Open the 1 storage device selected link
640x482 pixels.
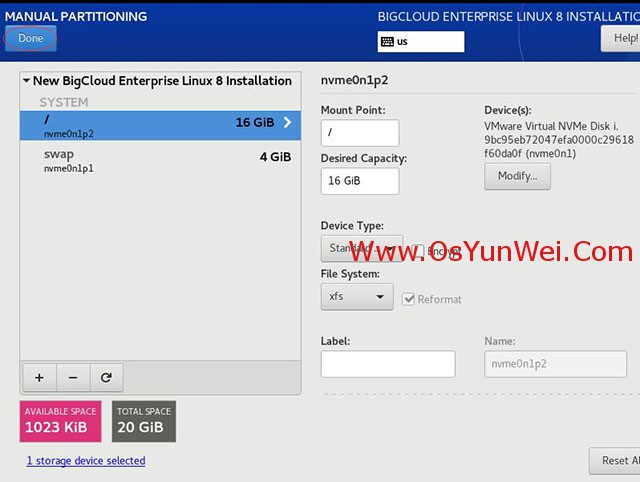click(x=86, y=461)
